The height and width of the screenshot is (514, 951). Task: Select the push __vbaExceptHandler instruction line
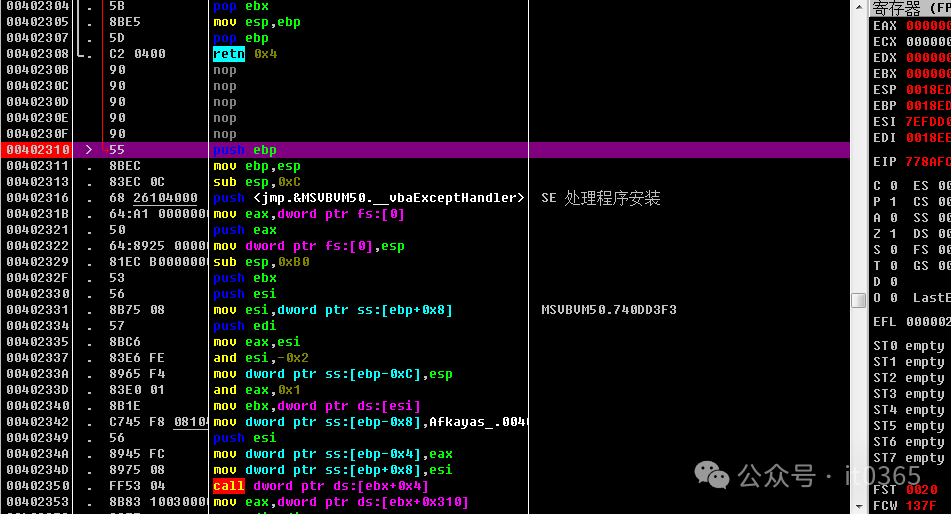(x=368, y=198)
